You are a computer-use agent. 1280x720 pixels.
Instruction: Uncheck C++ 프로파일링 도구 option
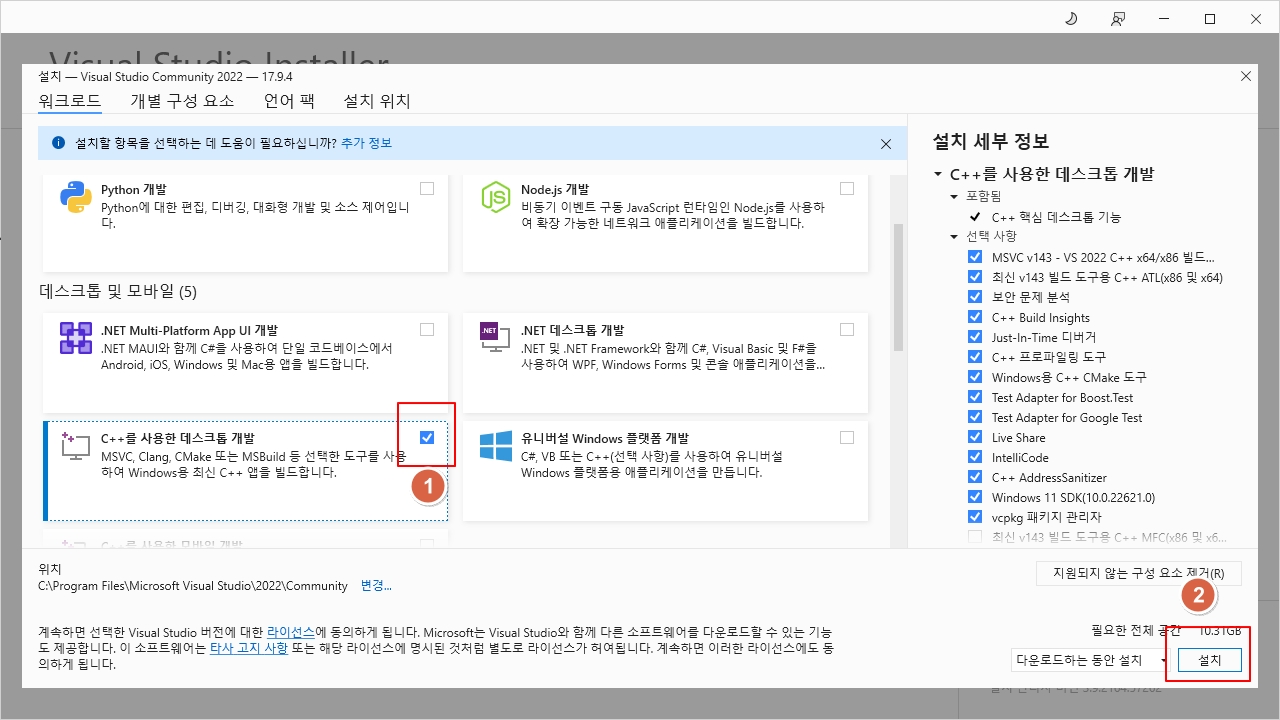(975, 357)
